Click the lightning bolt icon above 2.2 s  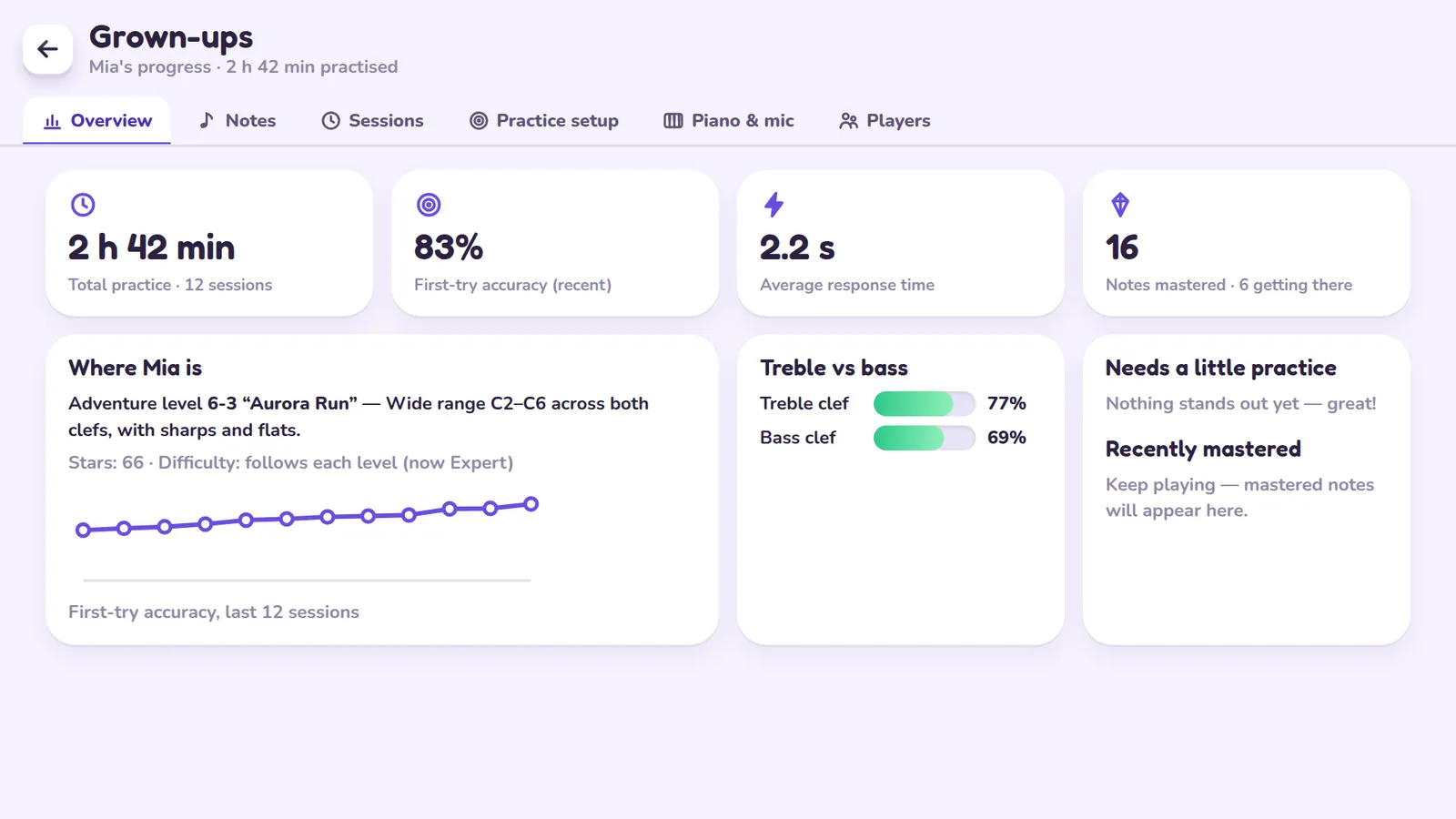(x=774, y=205)
